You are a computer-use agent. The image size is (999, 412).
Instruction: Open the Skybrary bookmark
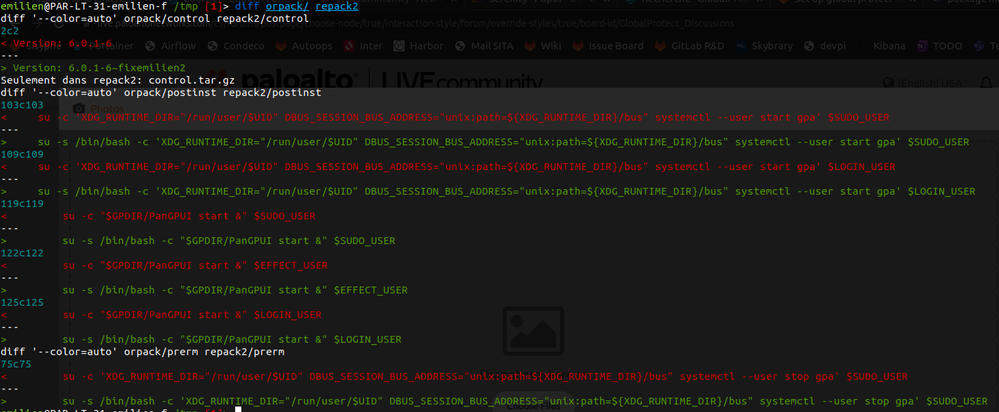tap(767, 46)
